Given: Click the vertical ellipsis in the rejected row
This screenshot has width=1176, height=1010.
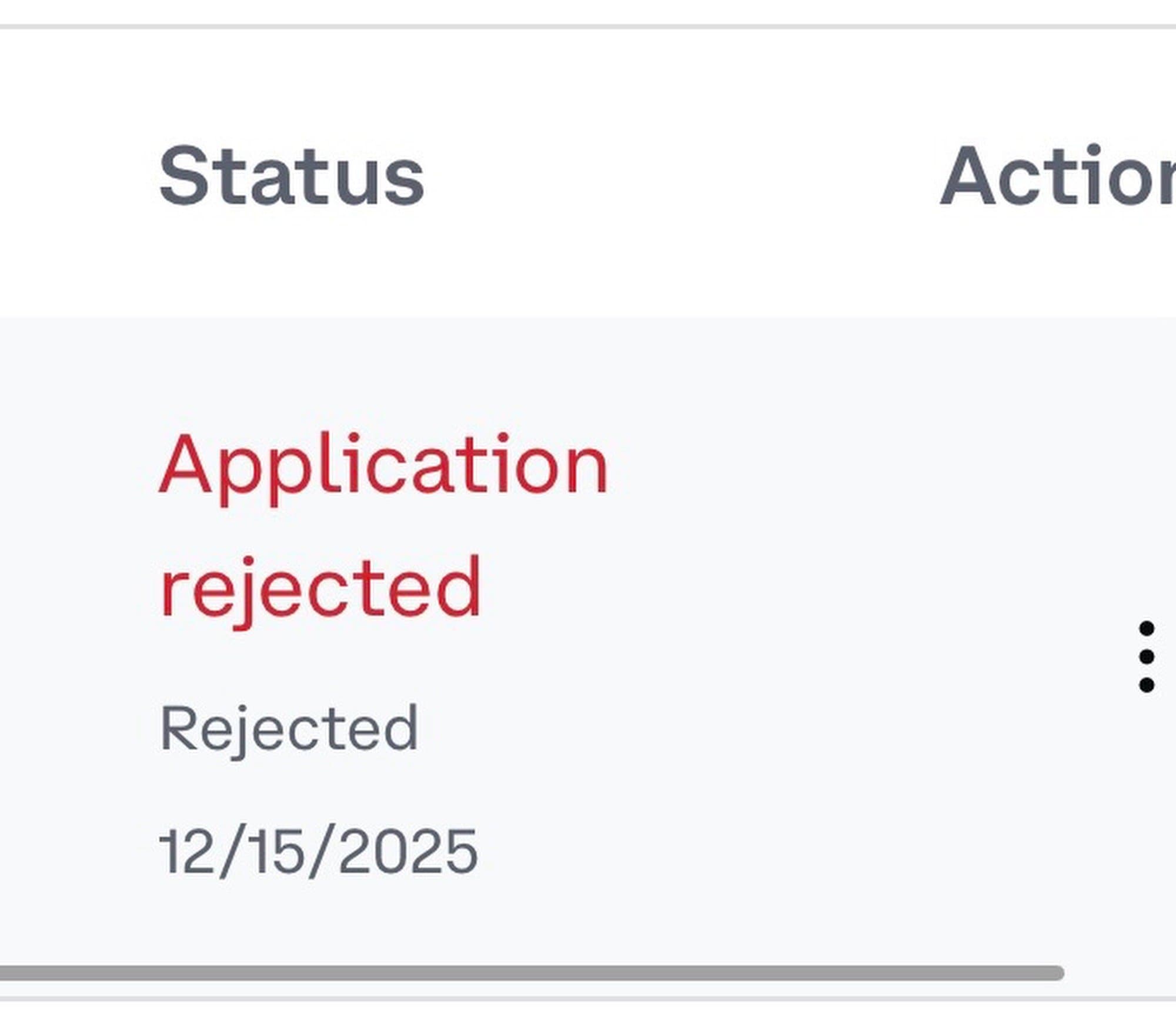Looking at the screenshot, I should click(x=1146, y=656).
